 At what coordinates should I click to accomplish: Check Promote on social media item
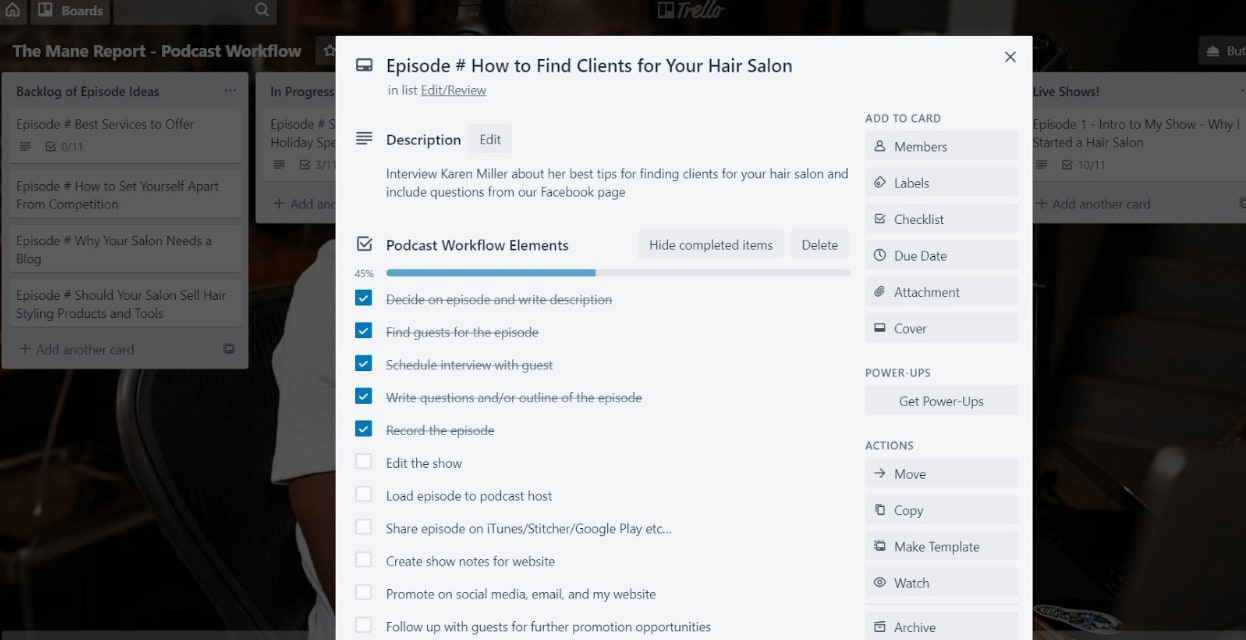[x=364, y=593]
